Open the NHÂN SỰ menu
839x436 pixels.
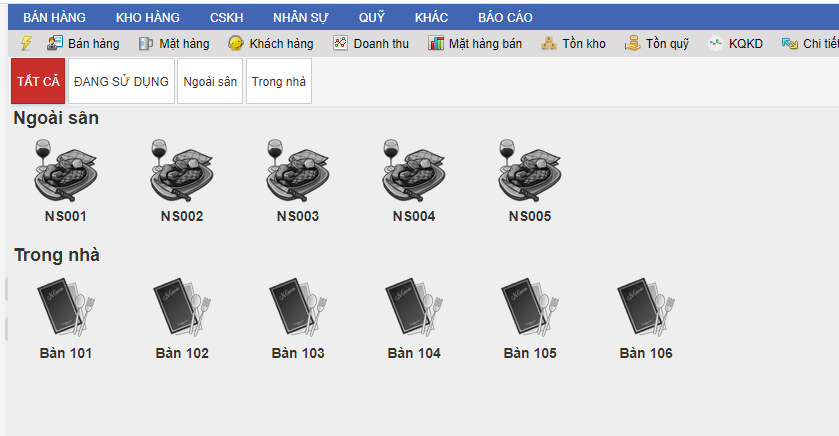301,18
